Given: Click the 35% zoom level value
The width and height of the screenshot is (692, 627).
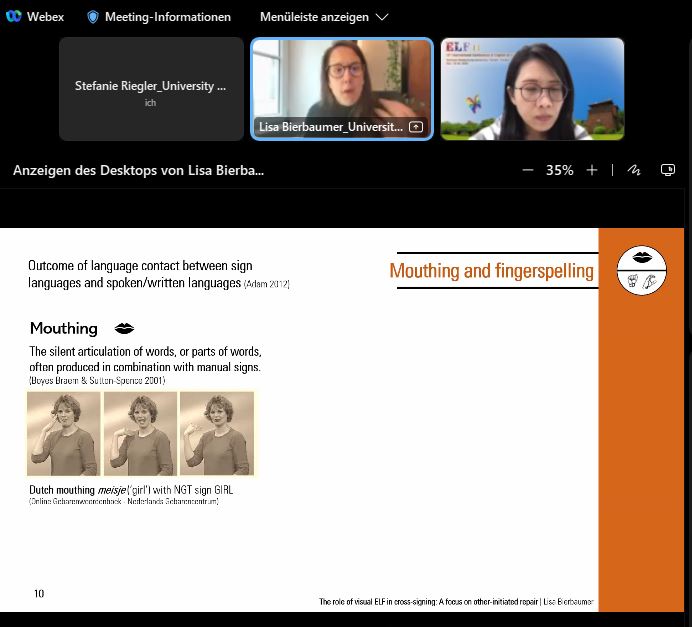Looking at the screenshot, I should point(560,170).
